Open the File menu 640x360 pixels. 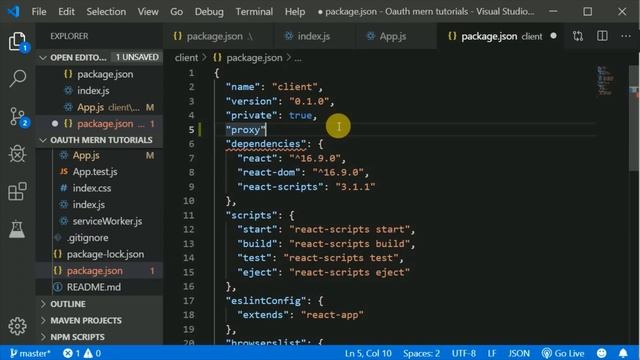39,11
